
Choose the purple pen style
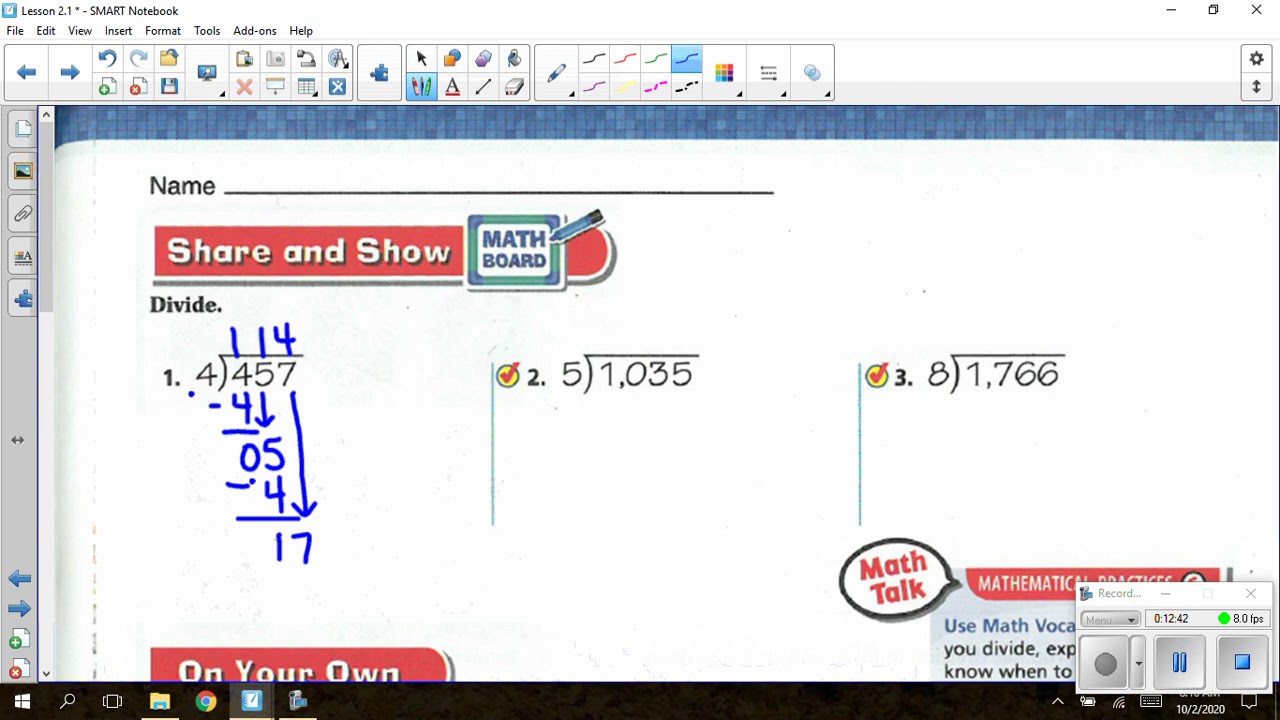[594, 87]
